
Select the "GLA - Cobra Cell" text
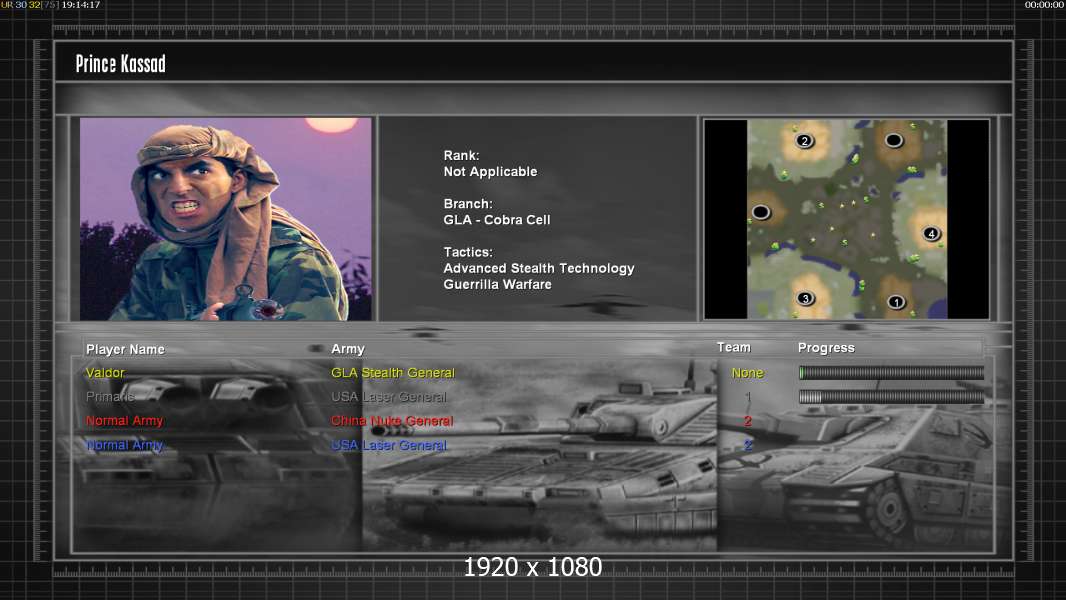click(497, 220)
